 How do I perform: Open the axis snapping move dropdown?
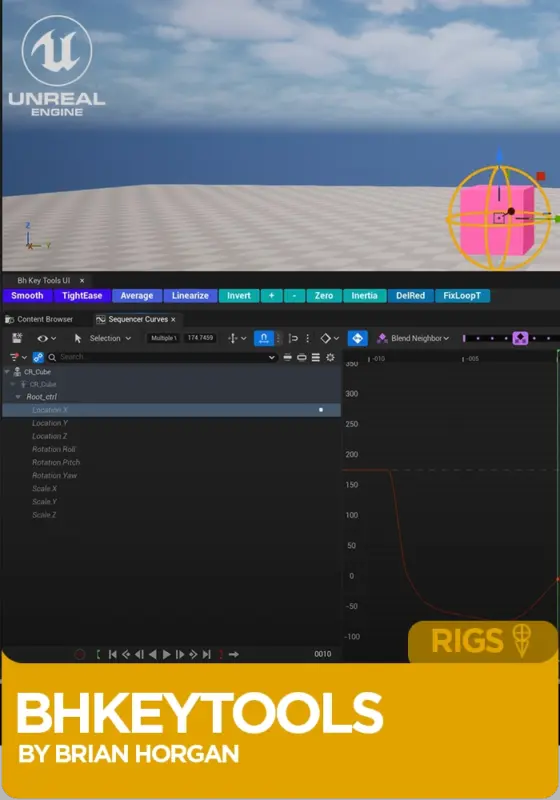click(x=237, y=338)
